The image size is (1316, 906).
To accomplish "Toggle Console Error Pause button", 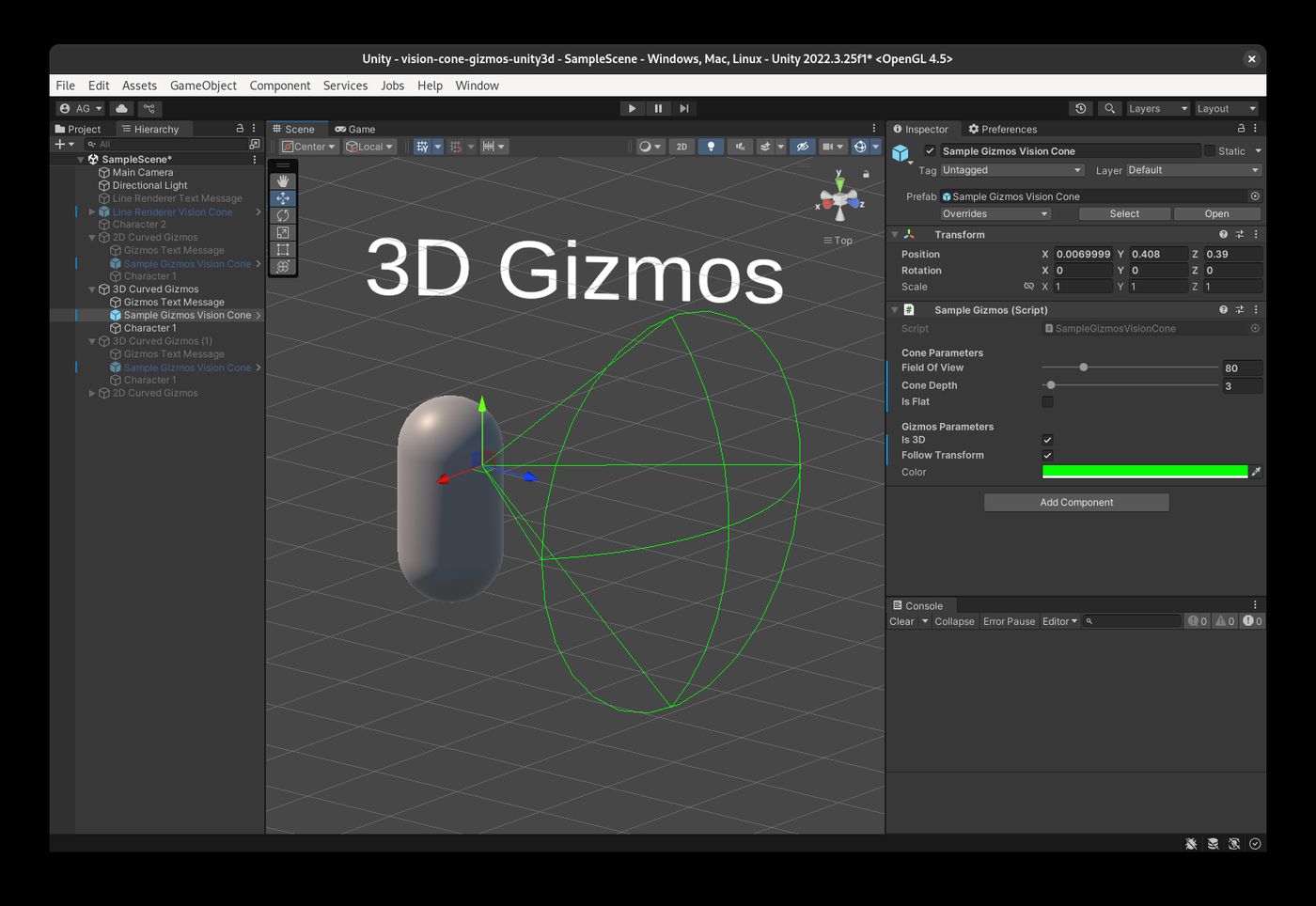I will 1009,621.
